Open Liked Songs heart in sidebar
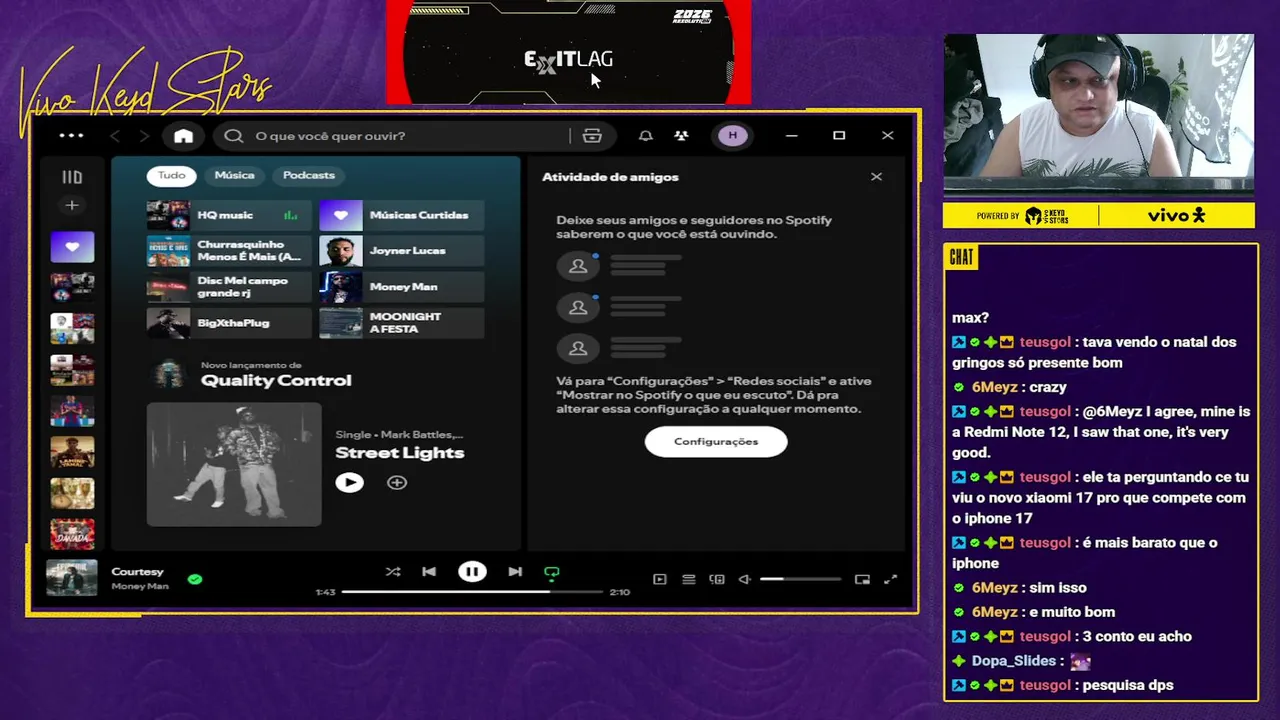Screen dimensions: 1280x720 pyautogui.click(x=72, y=246)
